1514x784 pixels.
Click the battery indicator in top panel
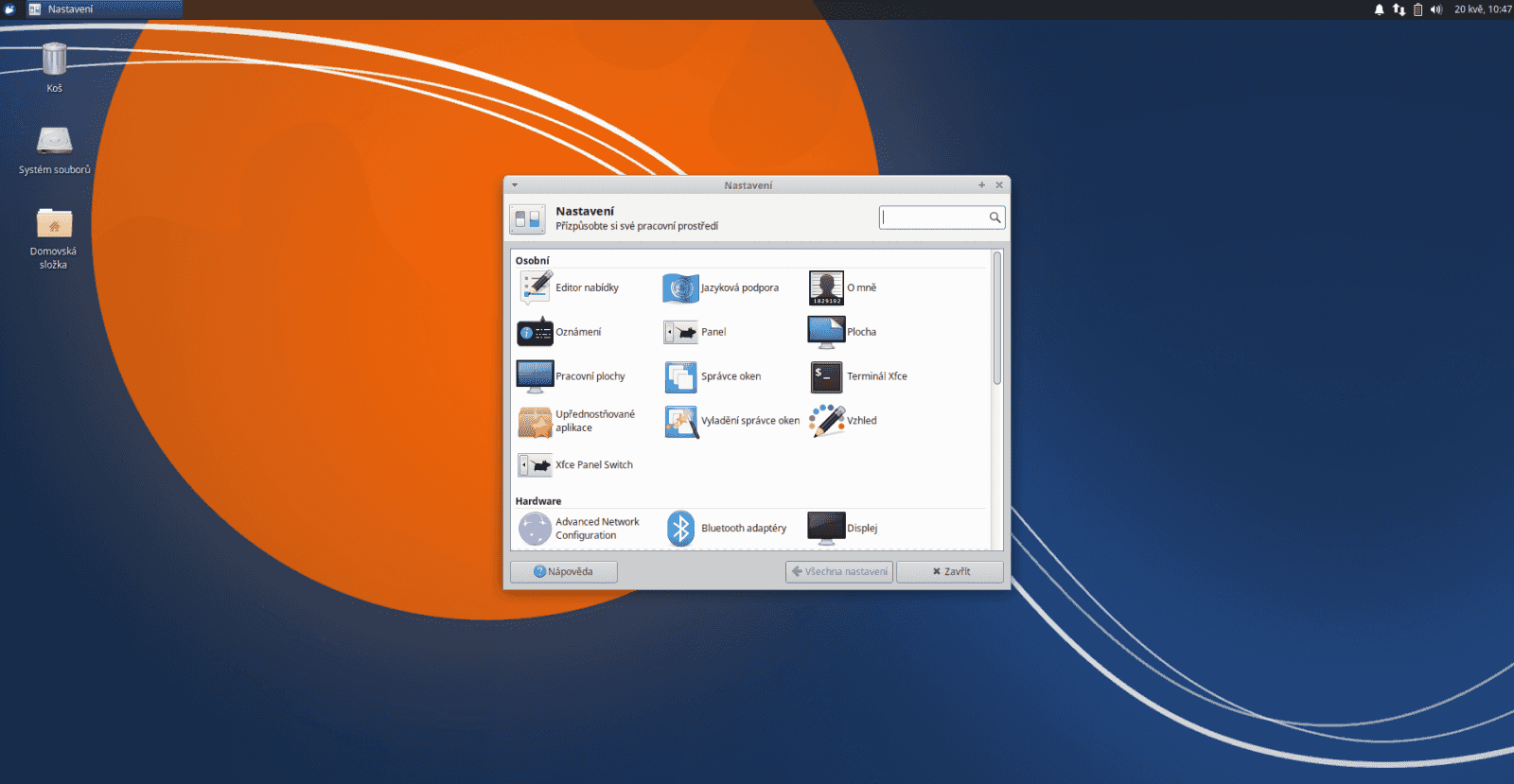click(1417, 9)
